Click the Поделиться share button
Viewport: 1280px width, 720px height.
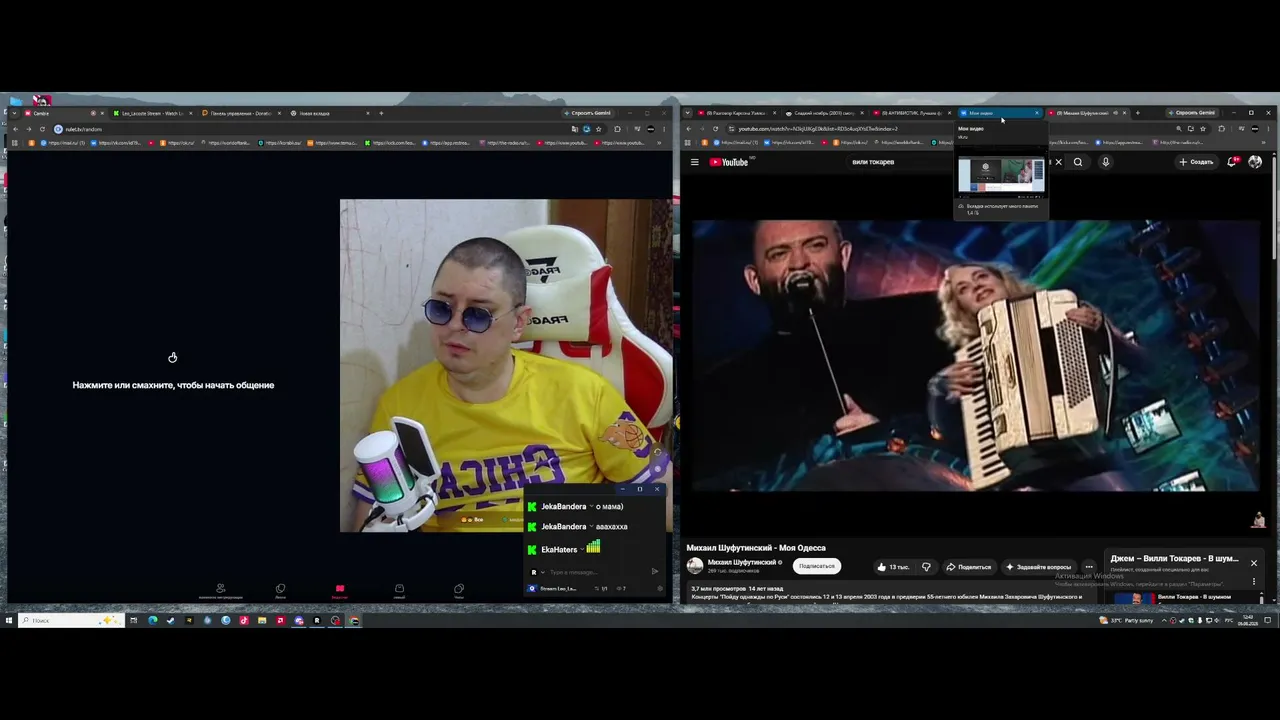pyautogui.click(x=968, y=567)
